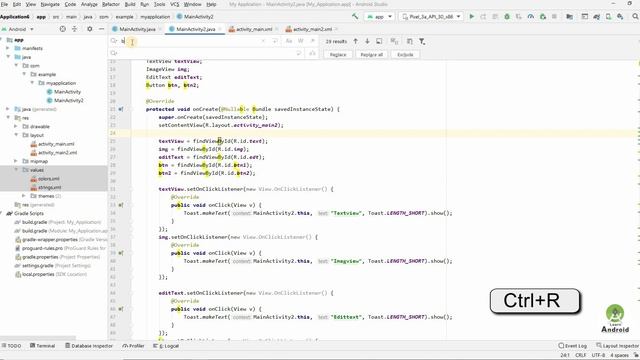Switch to activity_main2.xml tab

tap(312, 29)
